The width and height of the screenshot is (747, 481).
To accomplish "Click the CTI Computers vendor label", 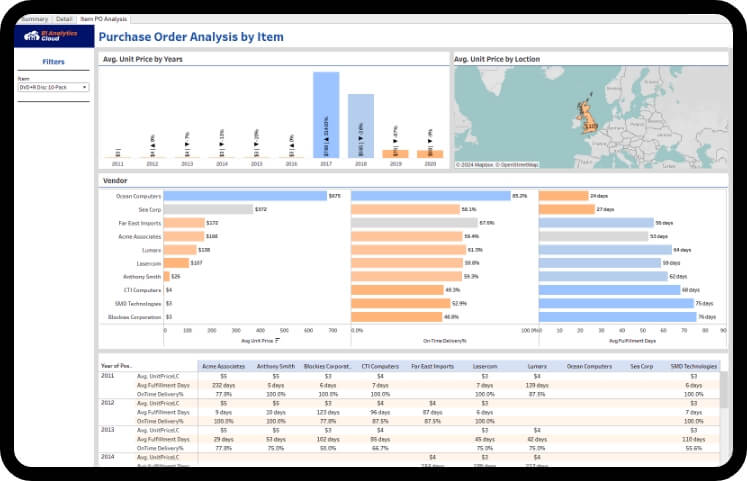I will [x=142, y=290].
